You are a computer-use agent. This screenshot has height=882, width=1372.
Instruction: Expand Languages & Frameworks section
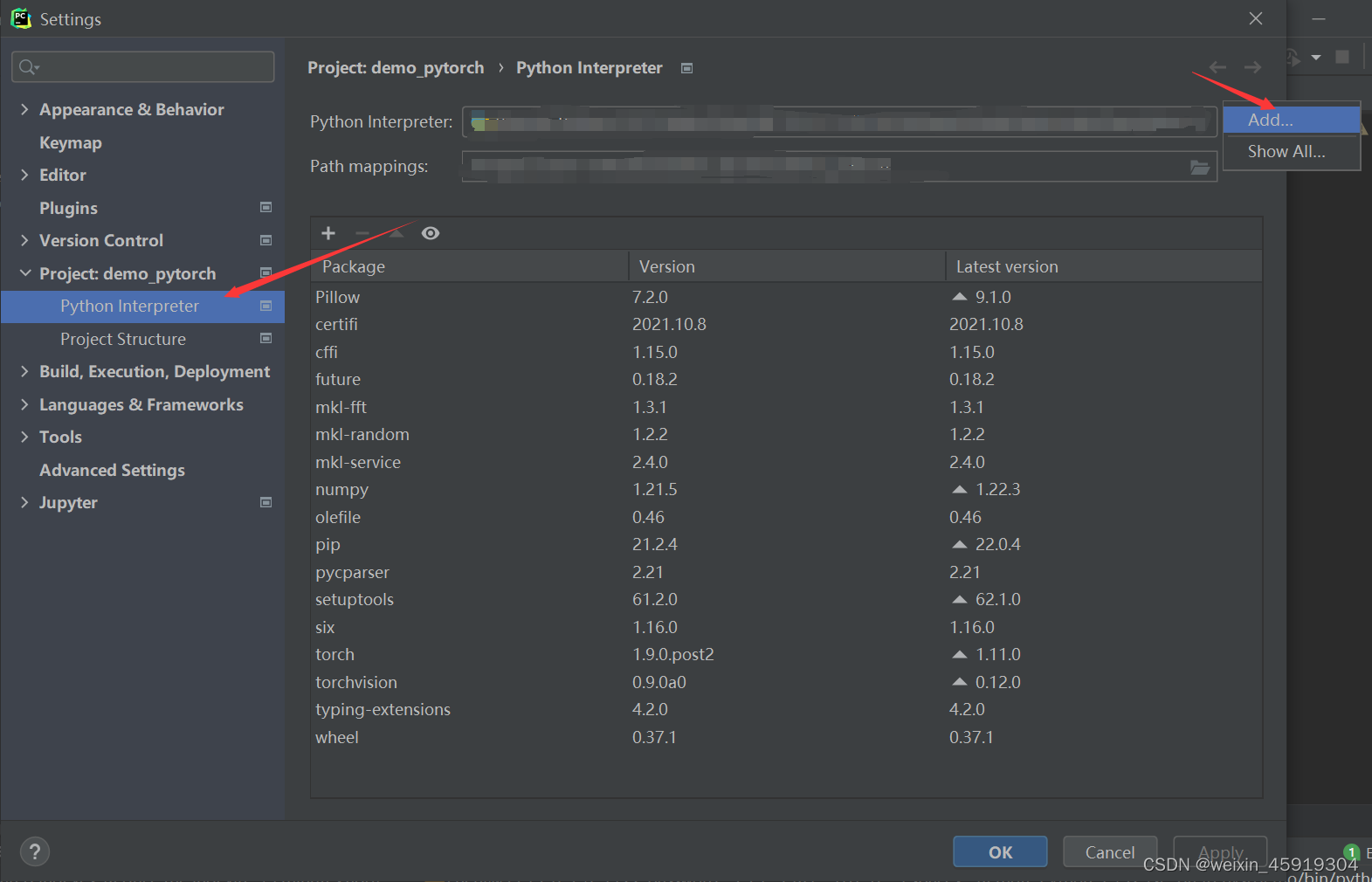pyautogui.click(x=24, y=404)
